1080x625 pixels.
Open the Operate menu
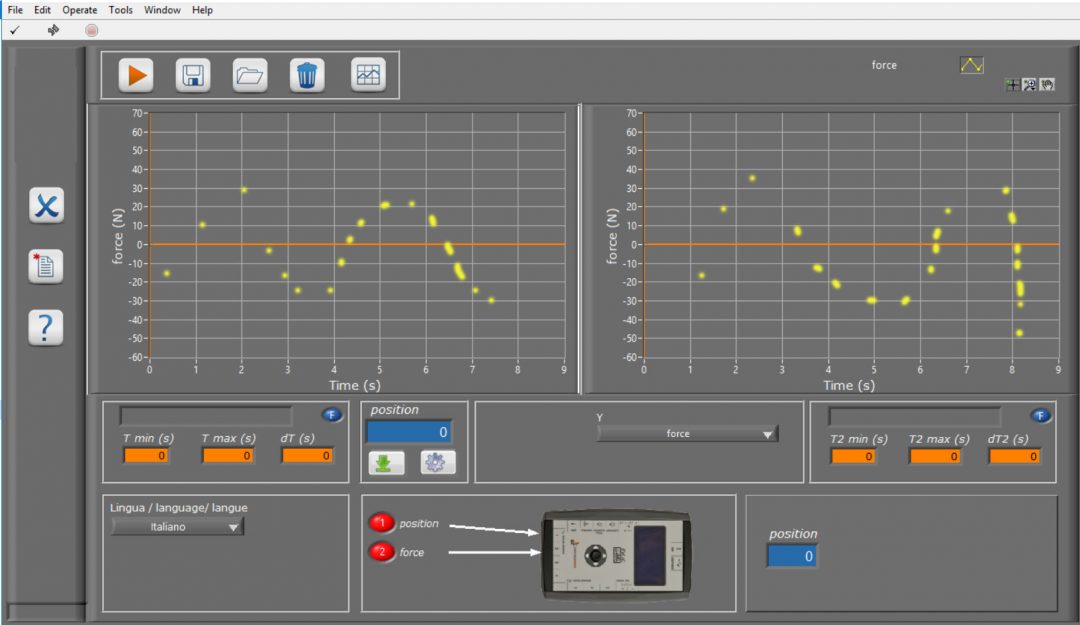click(78, 10)
